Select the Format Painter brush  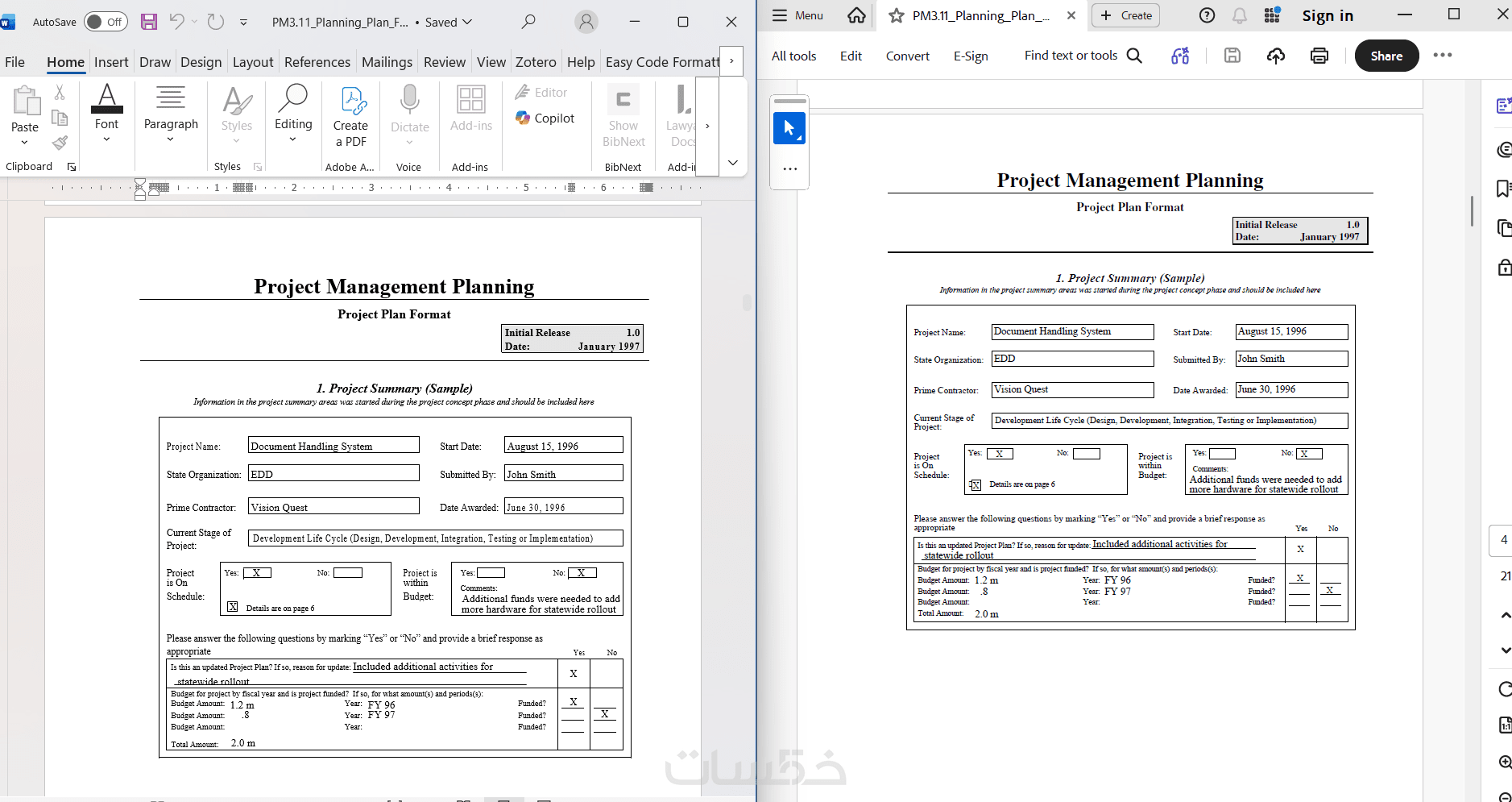tap(60, 143)
